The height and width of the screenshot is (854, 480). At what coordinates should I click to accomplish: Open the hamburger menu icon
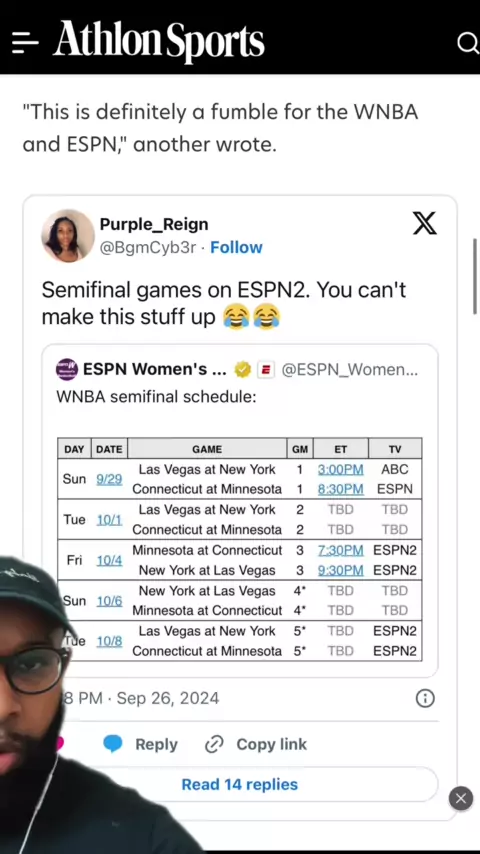25,42
